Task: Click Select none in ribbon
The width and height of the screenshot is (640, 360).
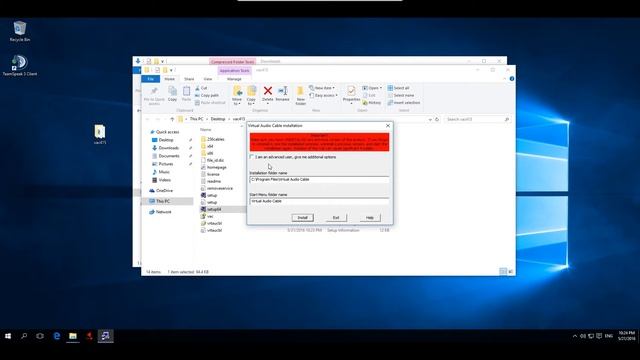Action: pos(400,96)
